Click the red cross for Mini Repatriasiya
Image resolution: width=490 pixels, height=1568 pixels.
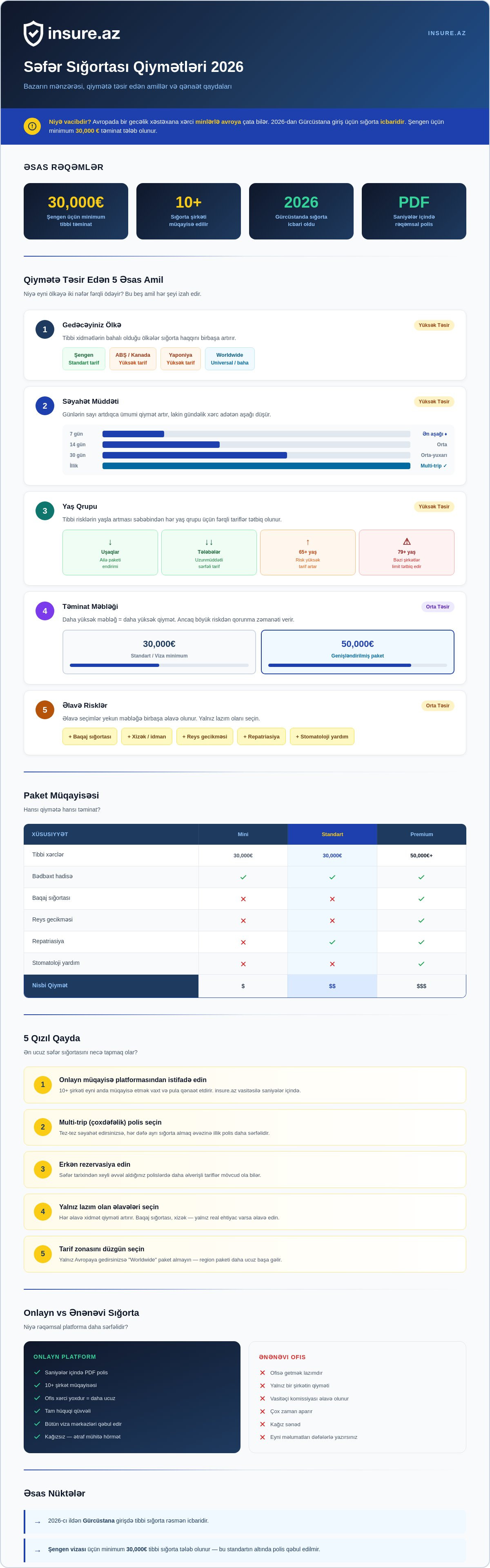[x=243, y=942]
